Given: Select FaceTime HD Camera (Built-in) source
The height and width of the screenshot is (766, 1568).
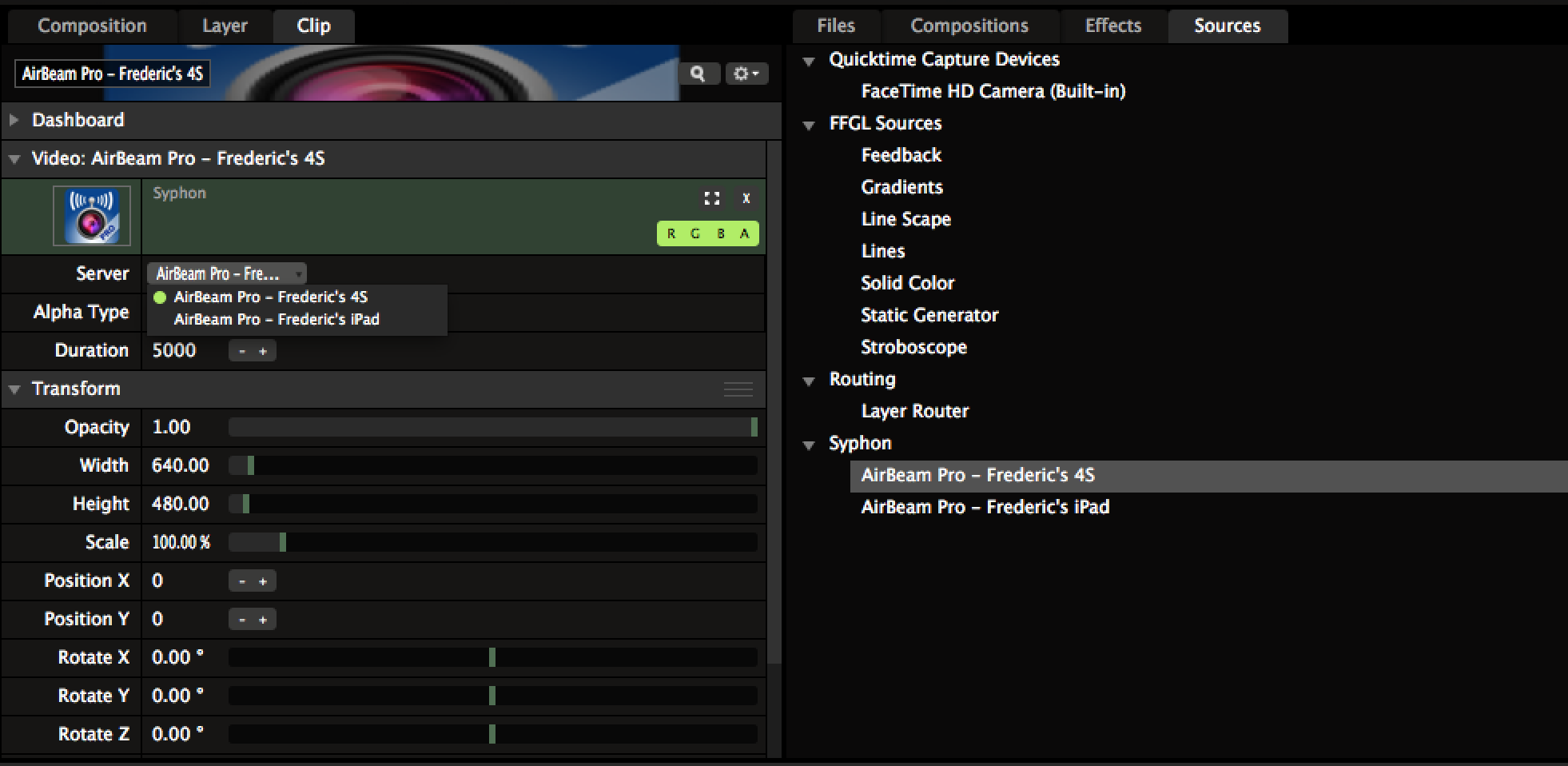Looking at the screenshot, I should click(993, 91).
